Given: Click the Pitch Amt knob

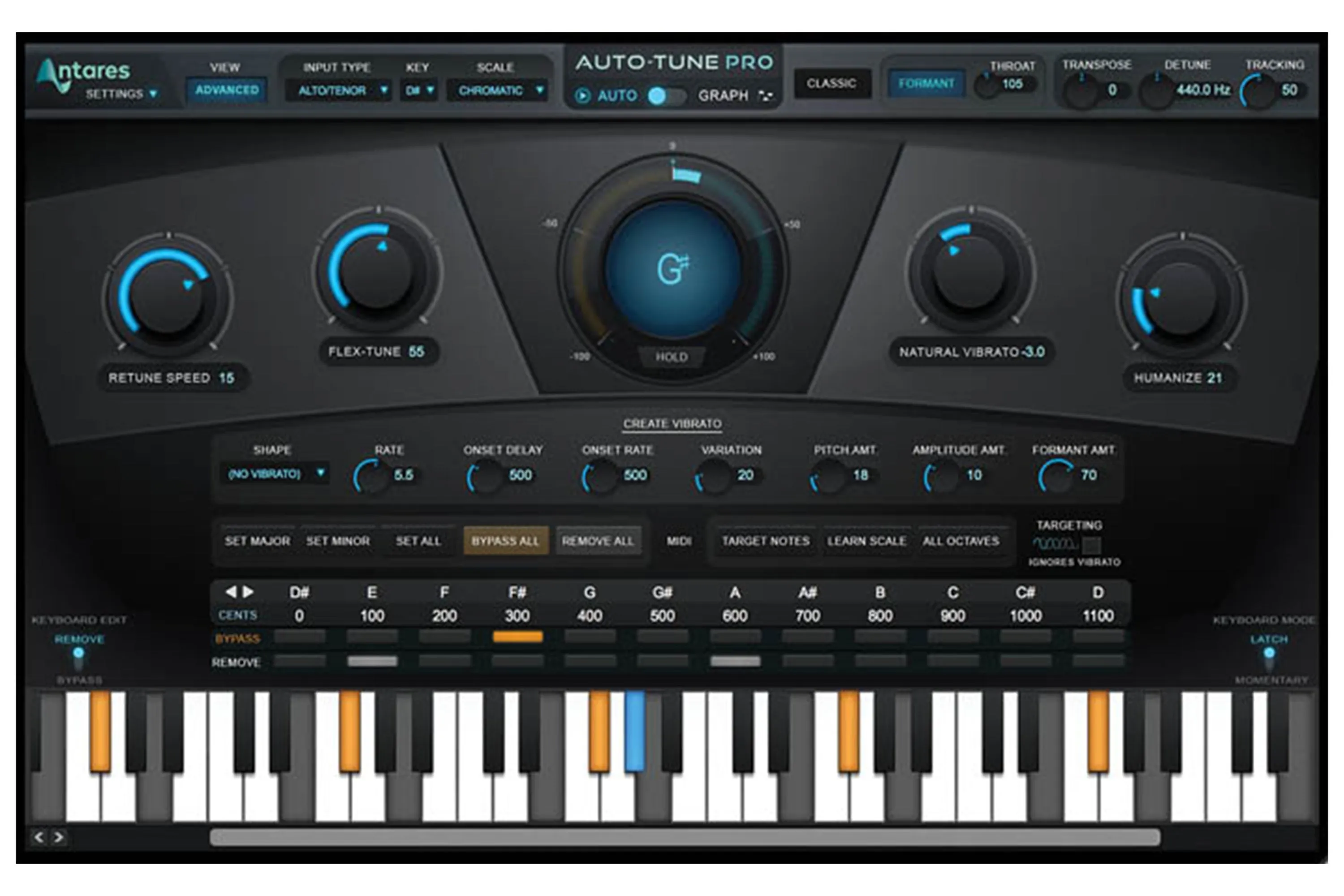Looking at the screenshot, I should [x=827, y=476].
